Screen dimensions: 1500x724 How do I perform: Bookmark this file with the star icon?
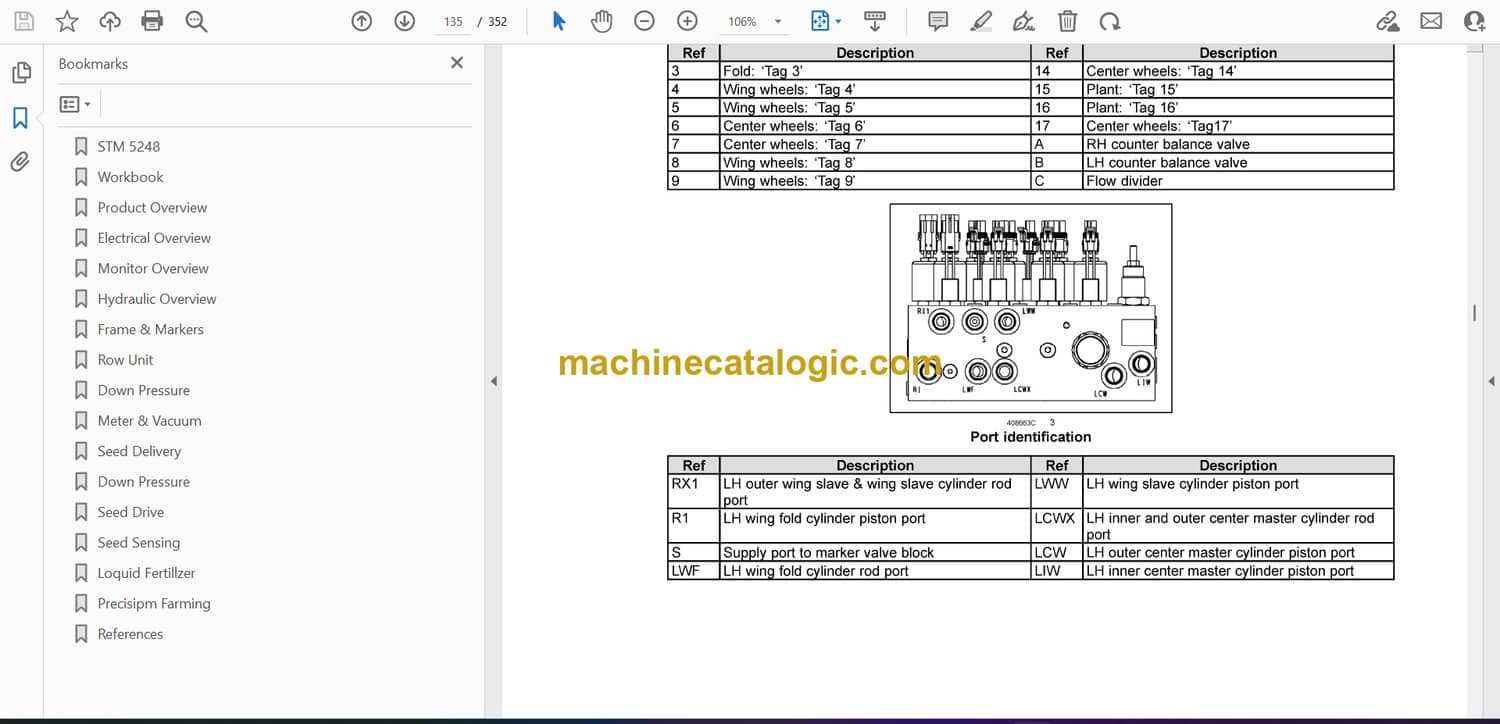tap(67, 21)
